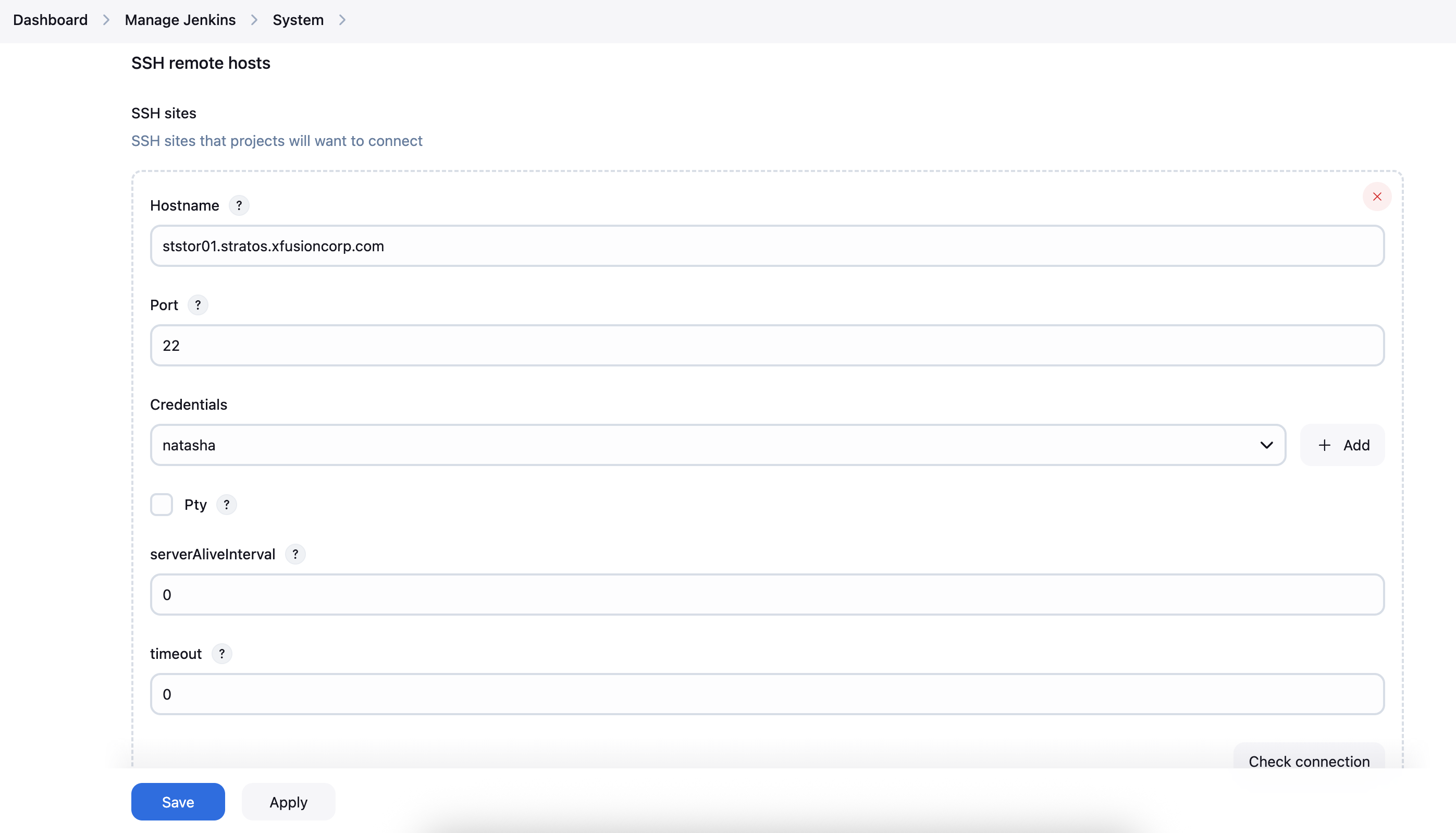This screenshot has width=1456, height=833.
Task: Apply the configuration changes
Action: pos(288,802)
